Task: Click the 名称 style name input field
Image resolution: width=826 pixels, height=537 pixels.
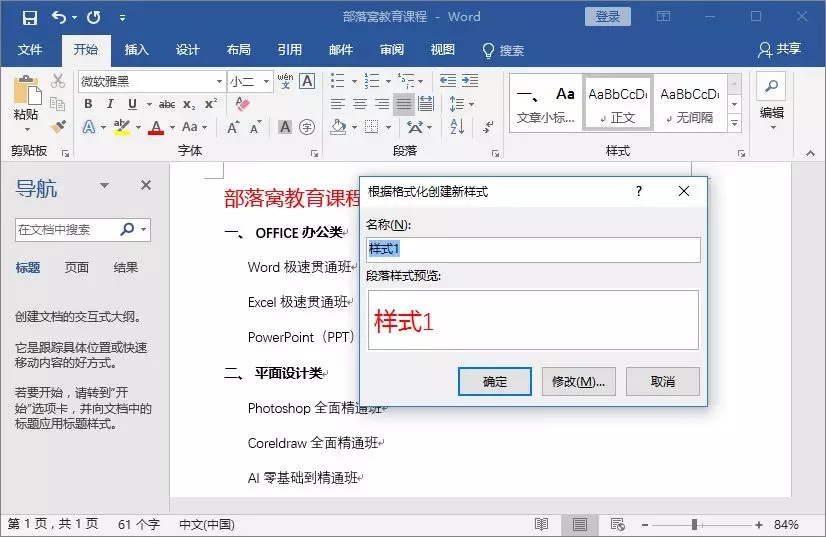Action: 533,249
